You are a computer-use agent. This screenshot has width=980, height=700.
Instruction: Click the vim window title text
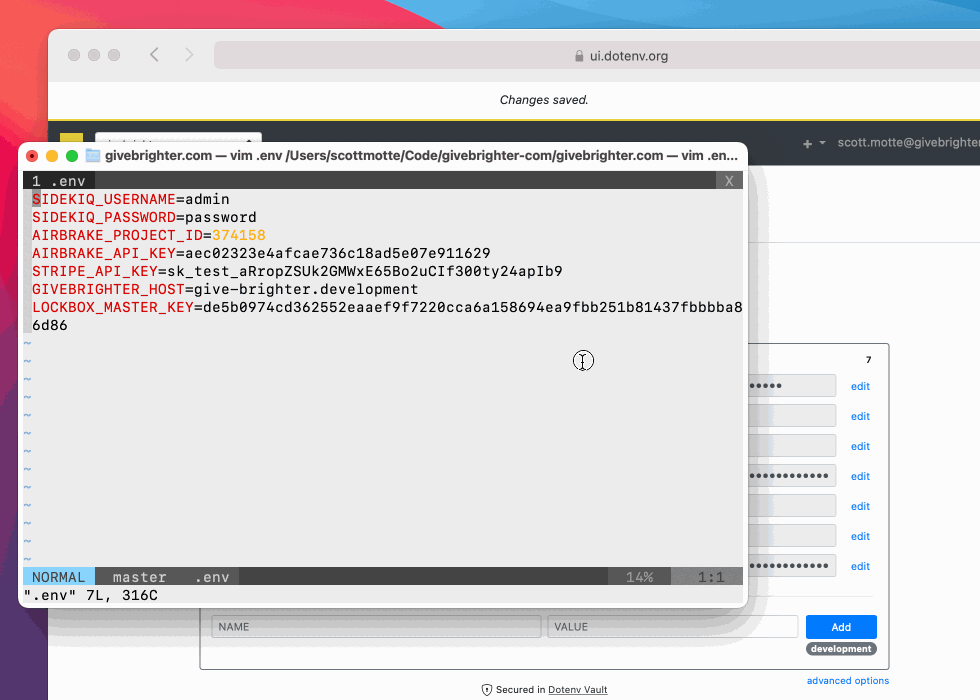[421, 156]
